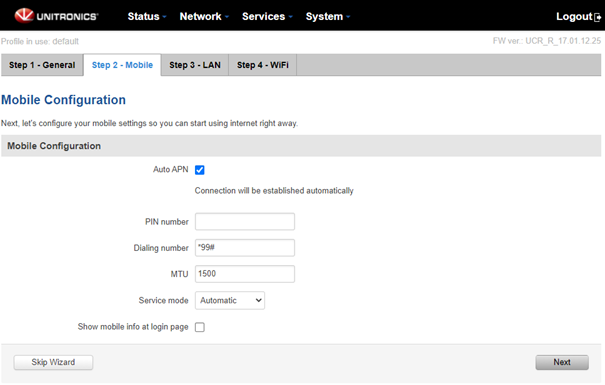
Task: Focus the PIN number field
Action: click(x=245, y=221)
